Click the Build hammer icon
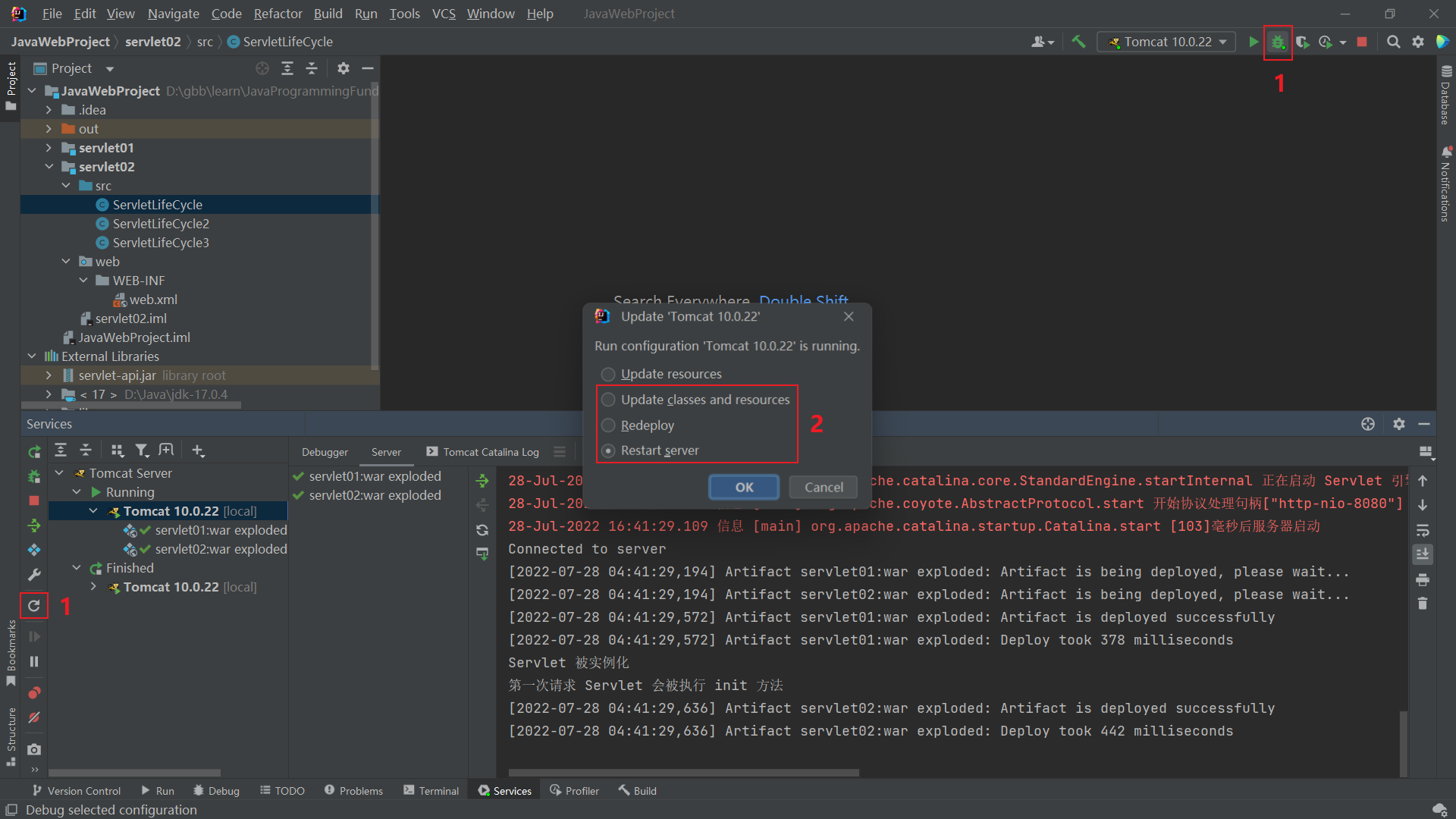 pyautogui.click(x=1078, y=42)
